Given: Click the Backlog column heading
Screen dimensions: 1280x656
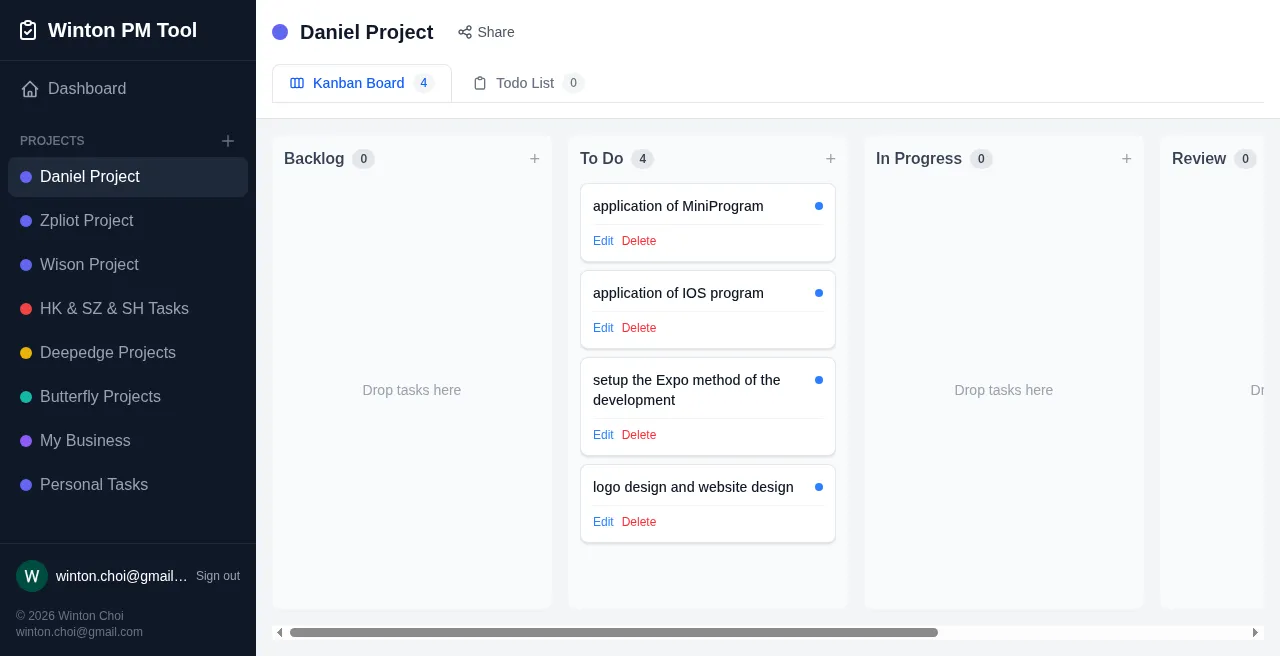Looking at the screenshot, I should click(314, 159).
